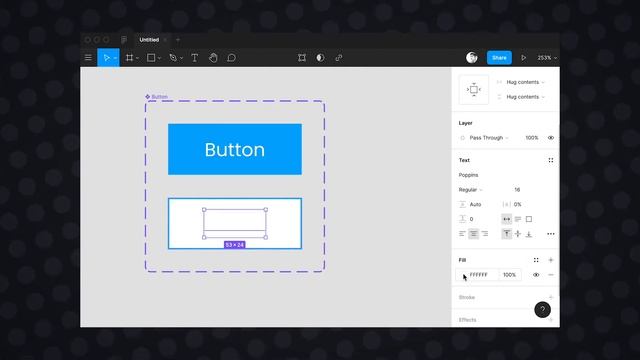The width and height of the screenshot is (640, 360).
Task: Add a new fill with plus icon
Action: (551, 260)
